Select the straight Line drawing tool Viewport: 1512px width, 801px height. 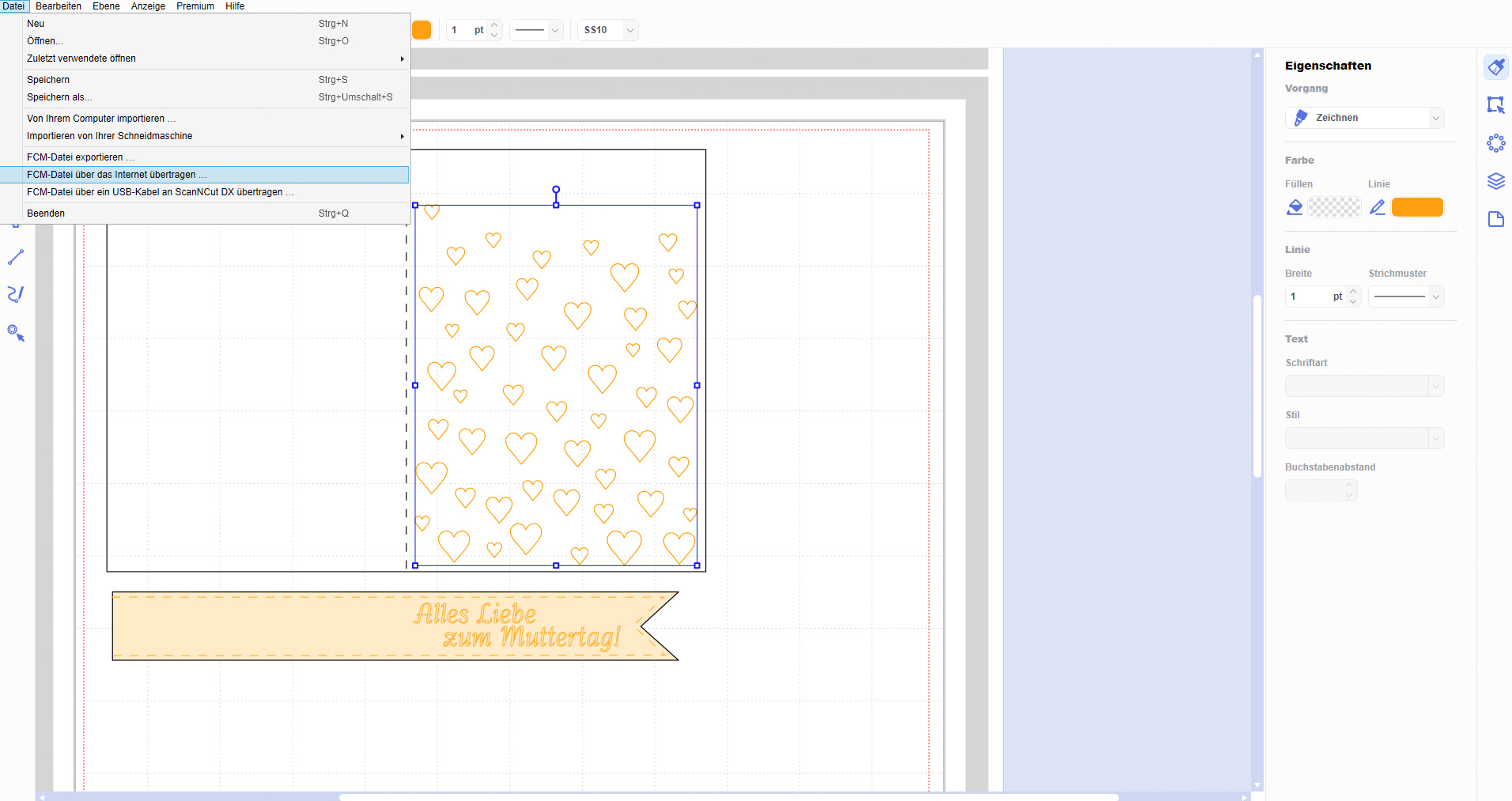pos(16,257)
